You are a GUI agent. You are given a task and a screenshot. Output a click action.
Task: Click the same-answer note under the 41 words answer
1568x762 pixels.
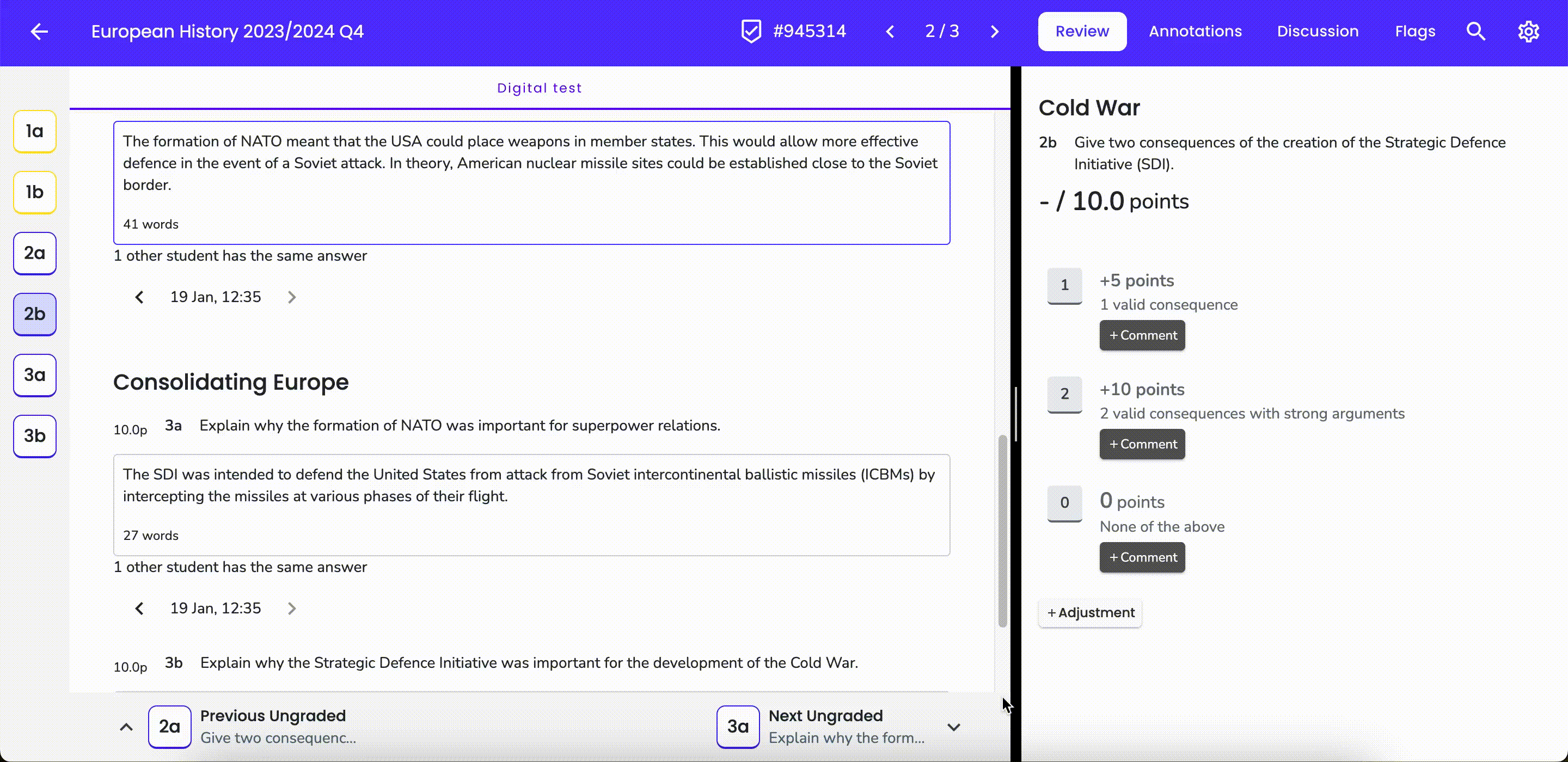coord(240,256)
